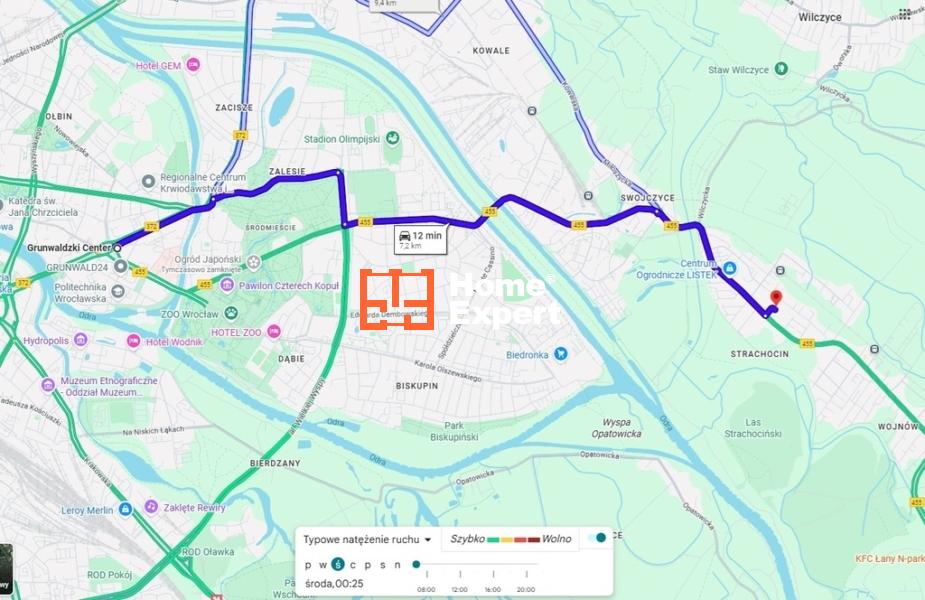The height and width of the screenshot is (600, 925).
Task: Open the 12 min route info label
Action: coord(421,239)
